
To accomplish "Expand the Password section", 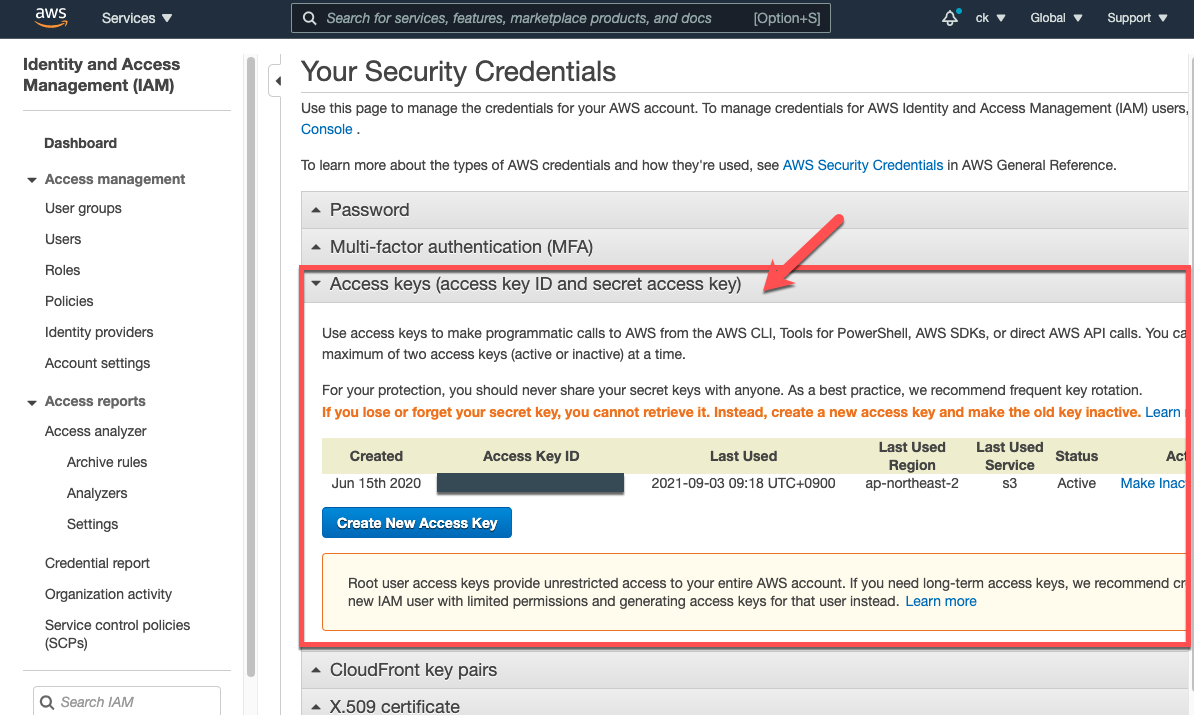I will pyautogui.click(x=369, y=210).
